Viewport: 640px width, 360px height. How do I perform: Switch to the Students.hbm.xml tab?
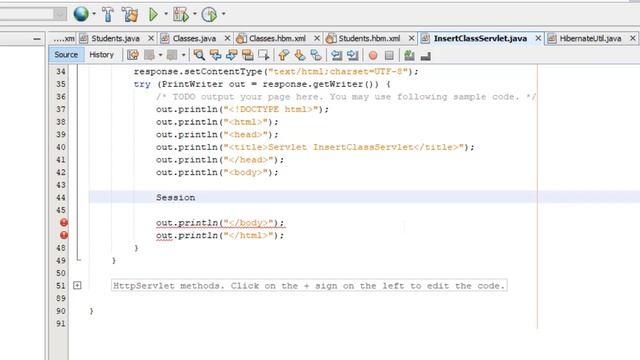(369, 38)
